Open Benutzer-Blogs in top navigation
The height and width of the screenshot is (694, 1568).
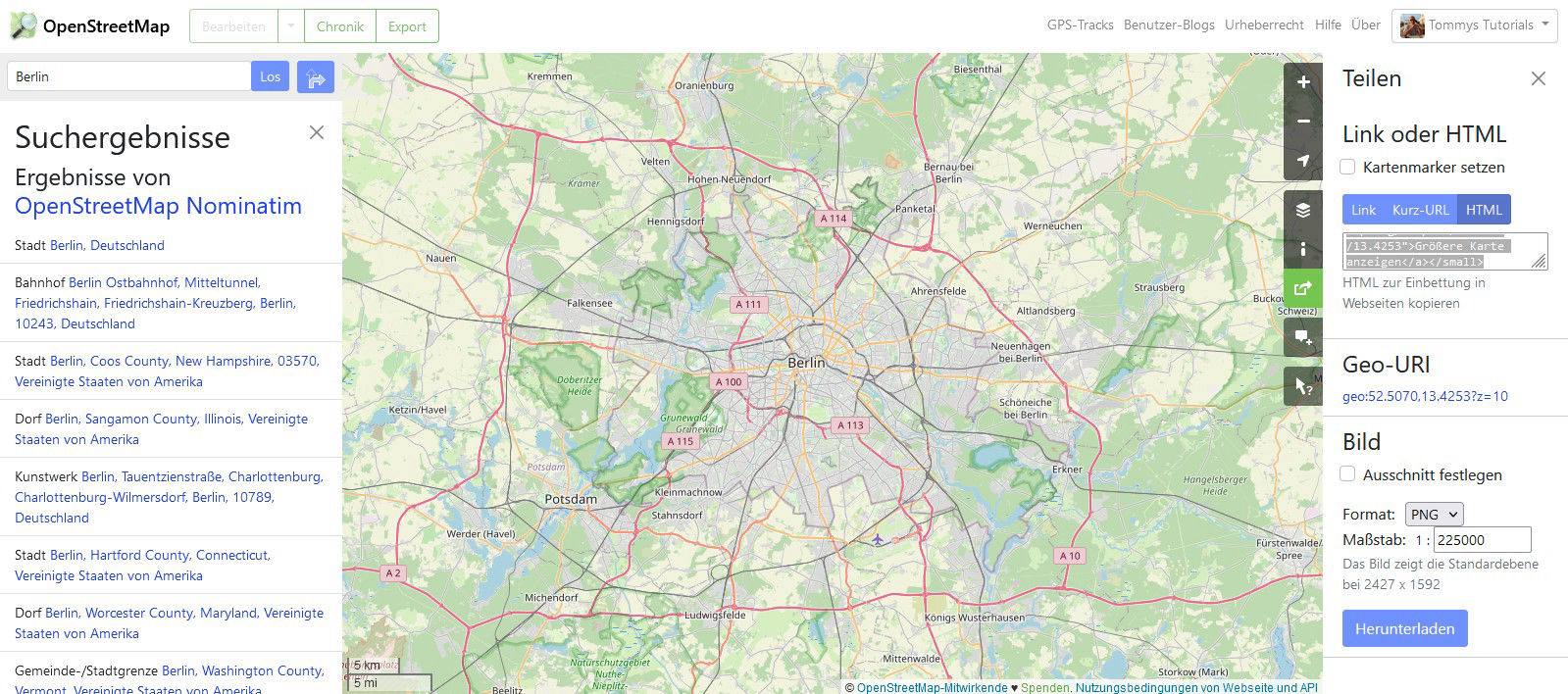click(1169, 25)
